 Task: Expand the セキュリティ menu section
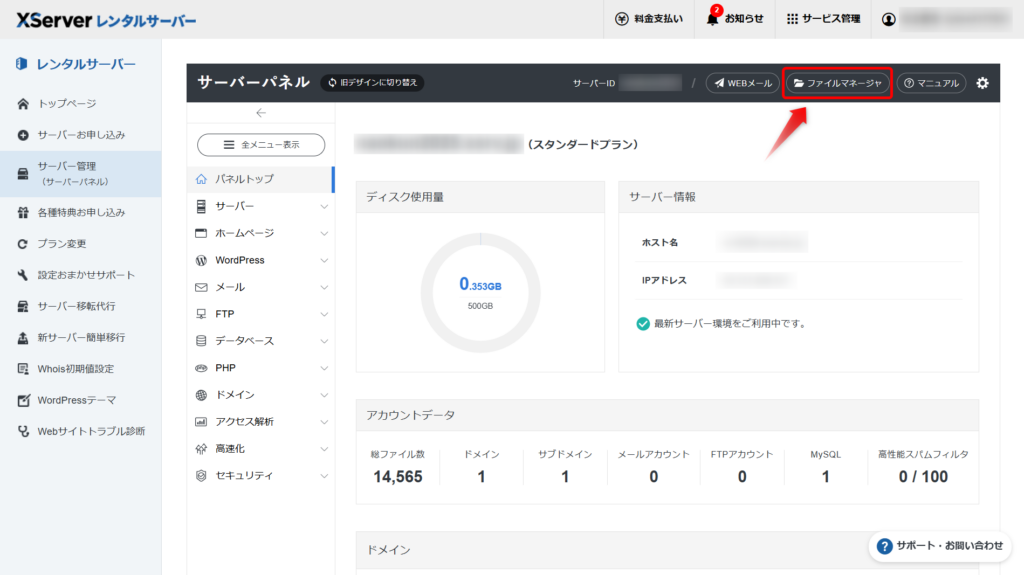[324, 476]
